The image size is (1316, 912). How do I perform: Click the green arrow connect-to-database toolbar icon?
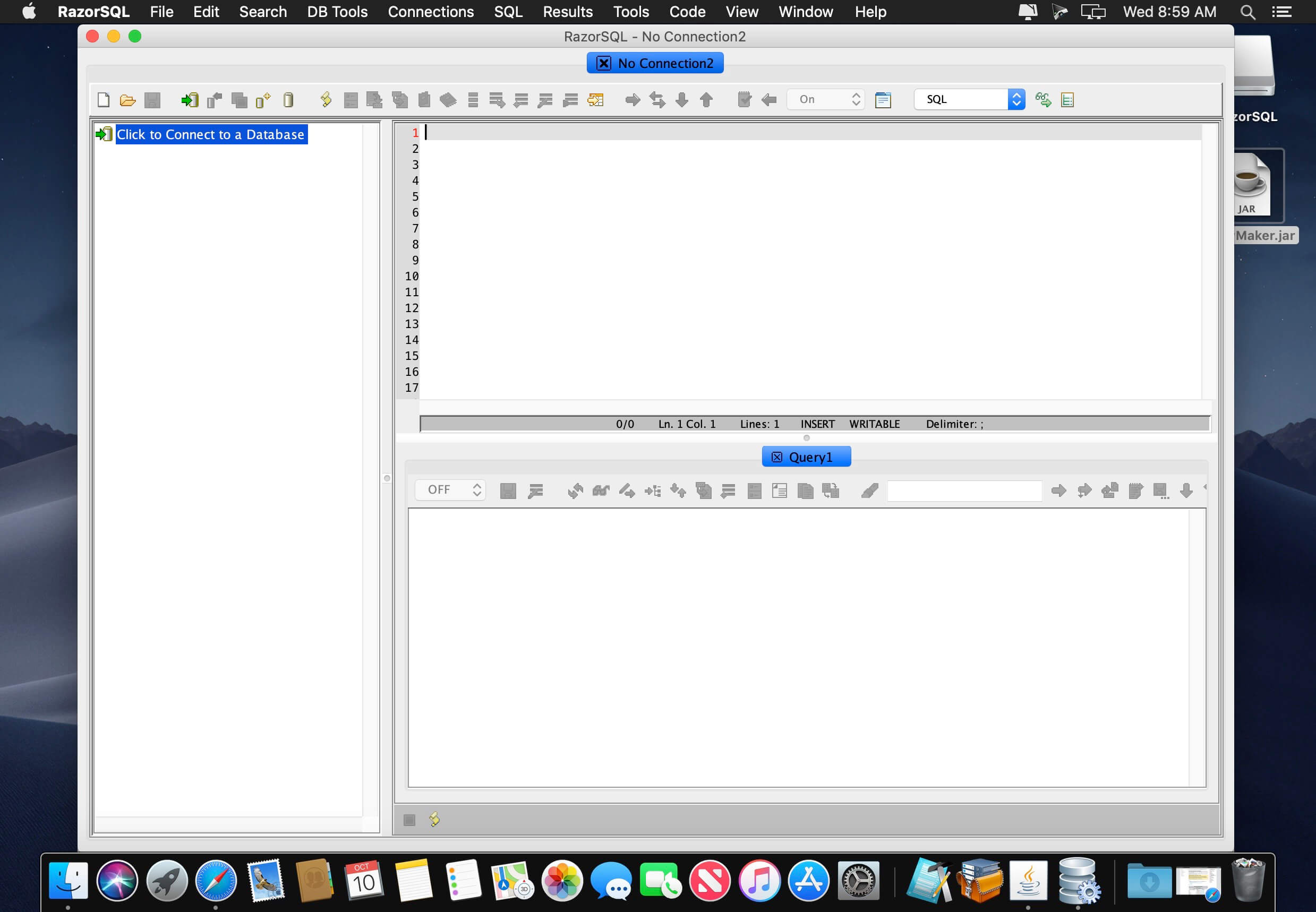[x=190, y=100]
